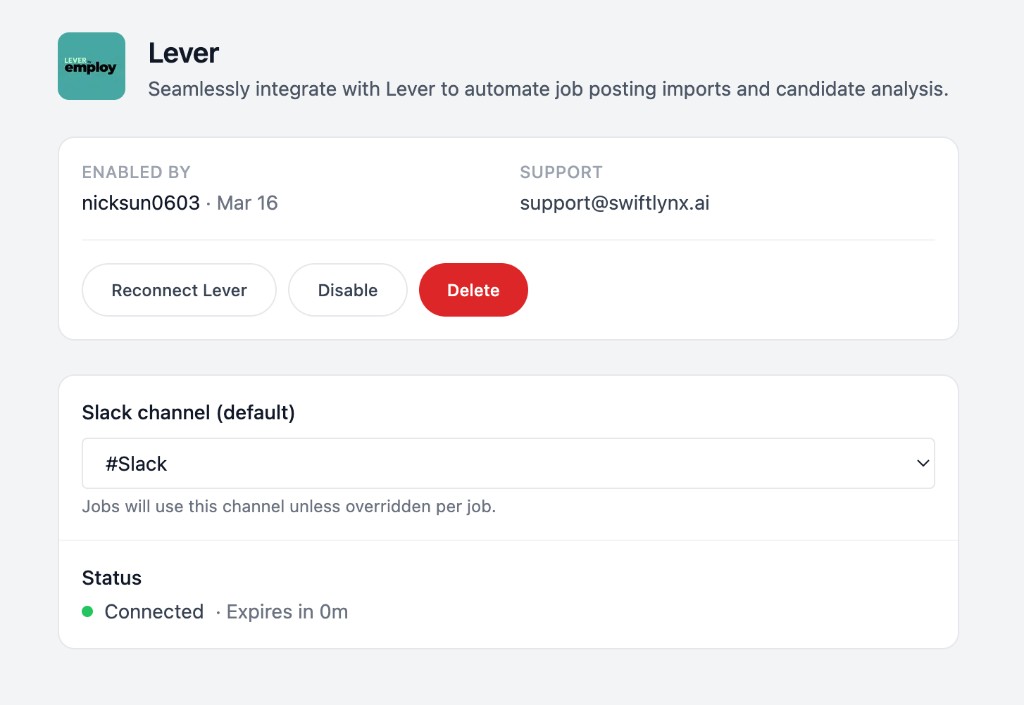Disable the Lever integration
1024x705 pixels.
pyautogui.click(x=347, y=290)
